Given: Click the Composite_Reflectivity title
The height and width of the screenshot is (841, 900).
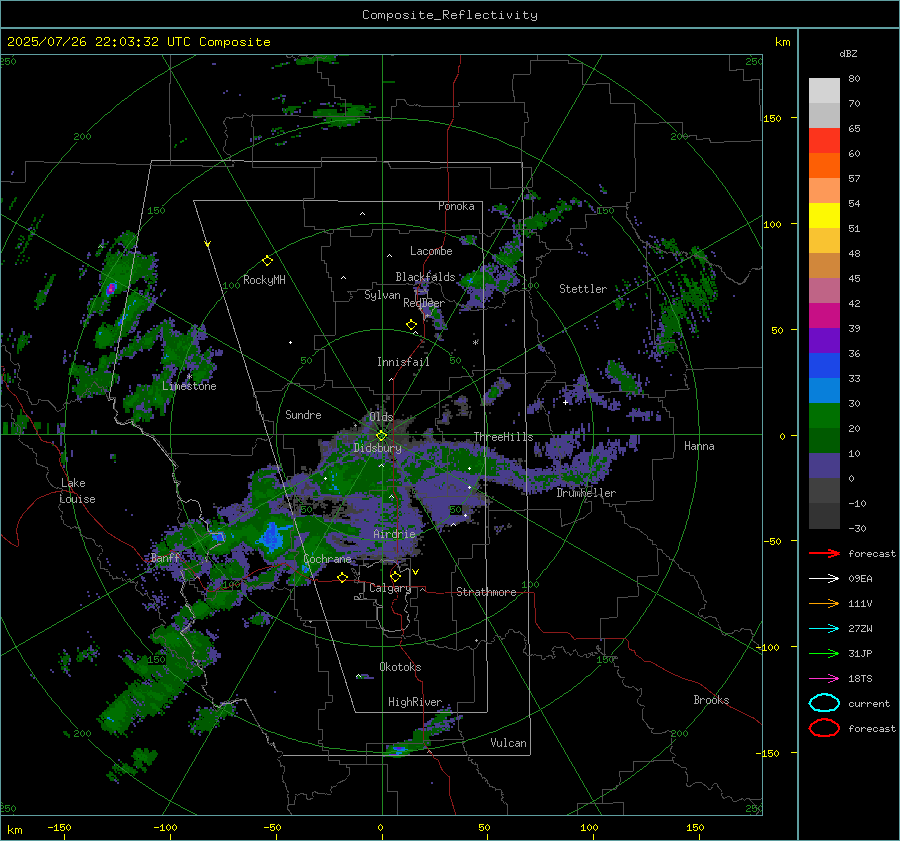Looking at the screenshot, I should tap(449, 15).
